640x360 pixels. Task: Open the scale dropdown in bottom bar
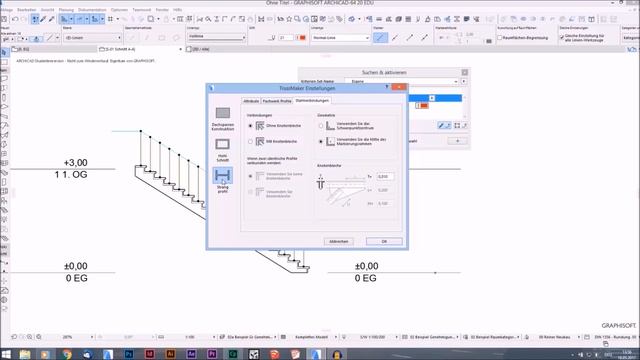[x=213, y=337]
